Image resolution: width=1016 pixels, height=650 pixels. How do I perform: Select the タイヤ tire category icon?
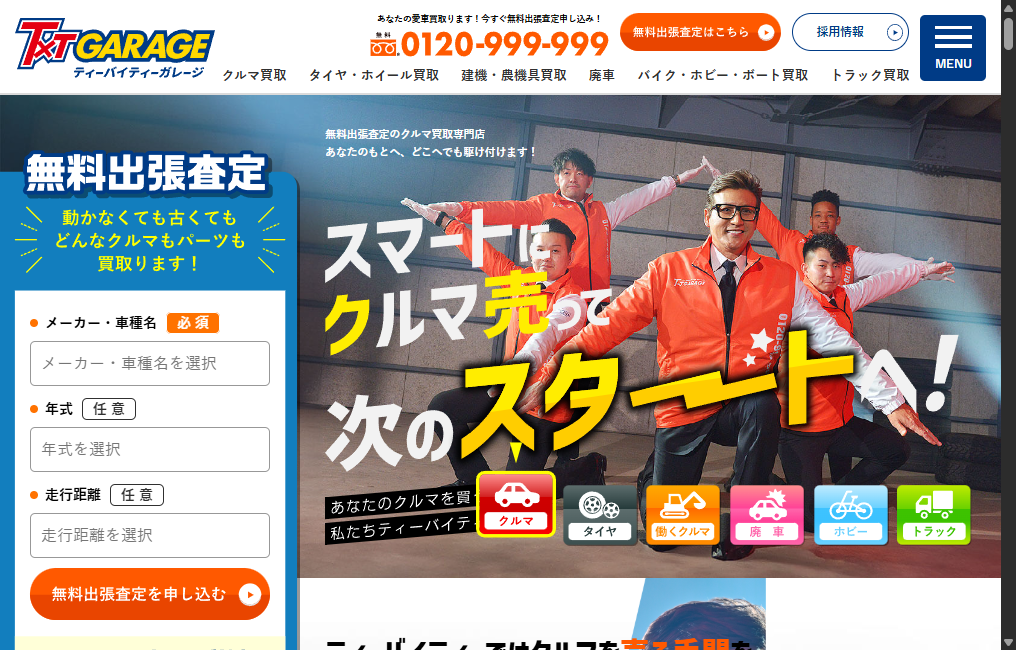[600, 515]
